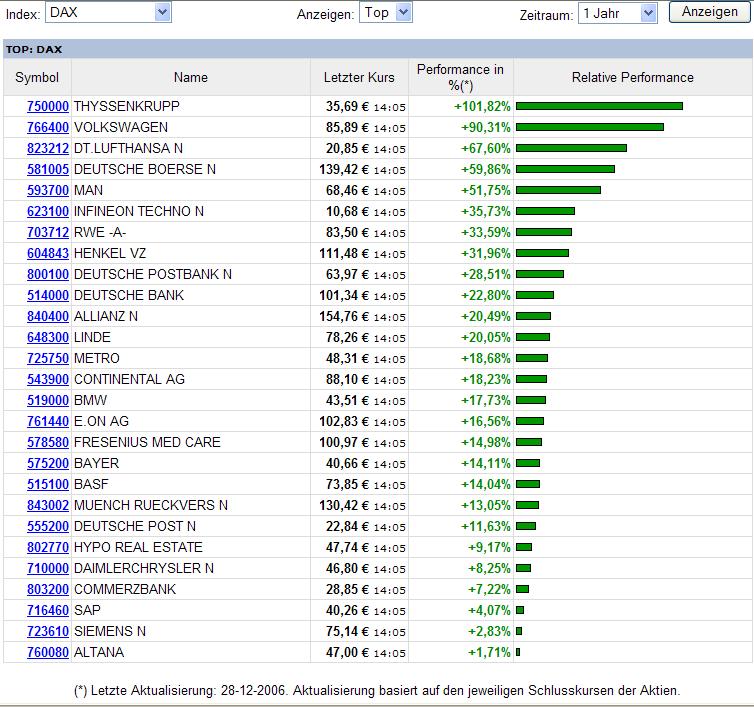The image size is (754, 707).
Task: Open symbol link 750000 for THYSSENKRUPP
Action: pos(48,106)
